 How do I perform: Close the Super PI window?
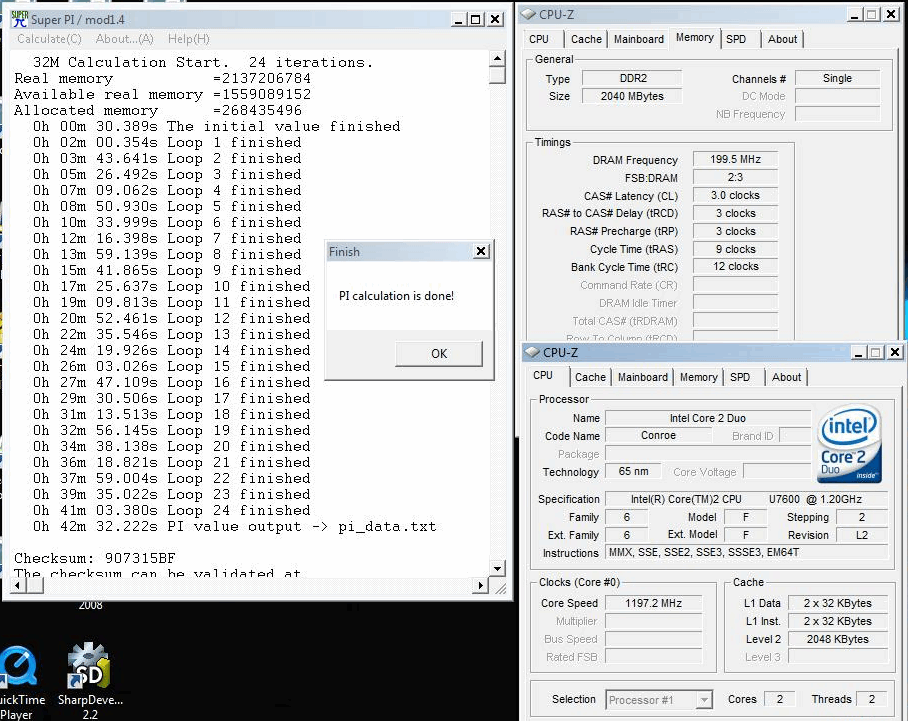pyautogui.click(x=495, y=20)
